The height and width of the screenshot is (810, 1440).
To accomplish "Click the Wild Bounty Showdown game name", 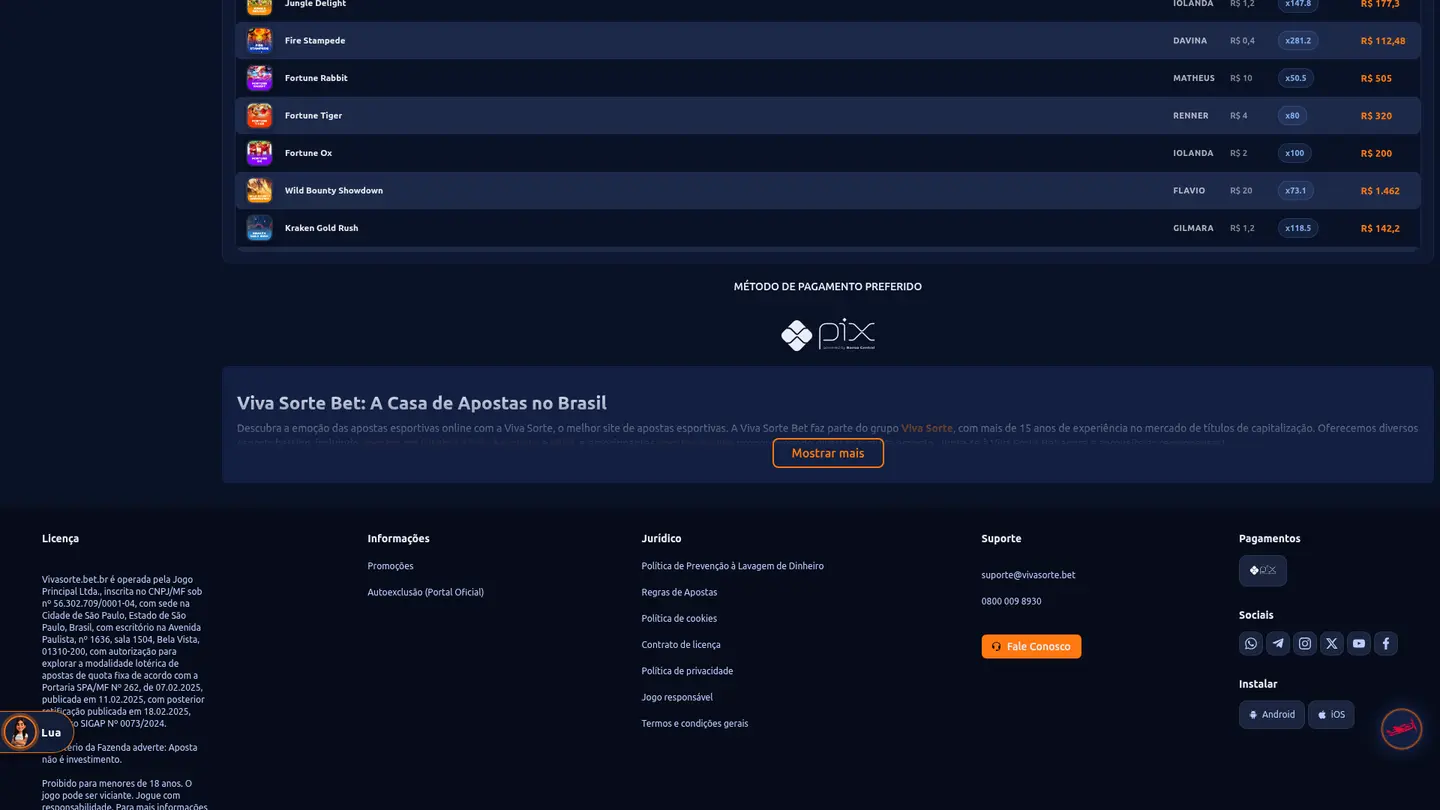I will click(334, 190).
